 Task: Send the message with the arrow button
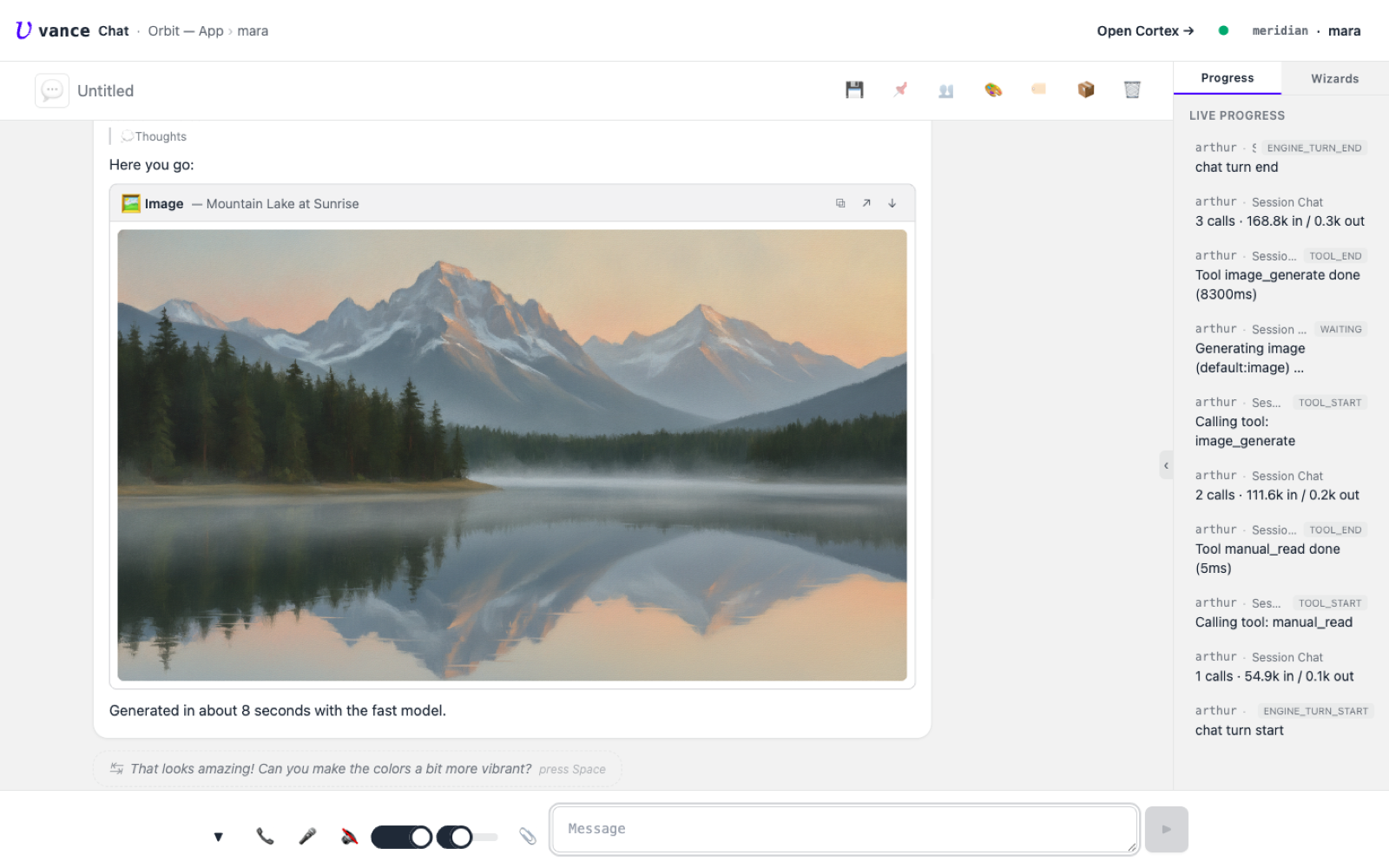pos(1166,830)
